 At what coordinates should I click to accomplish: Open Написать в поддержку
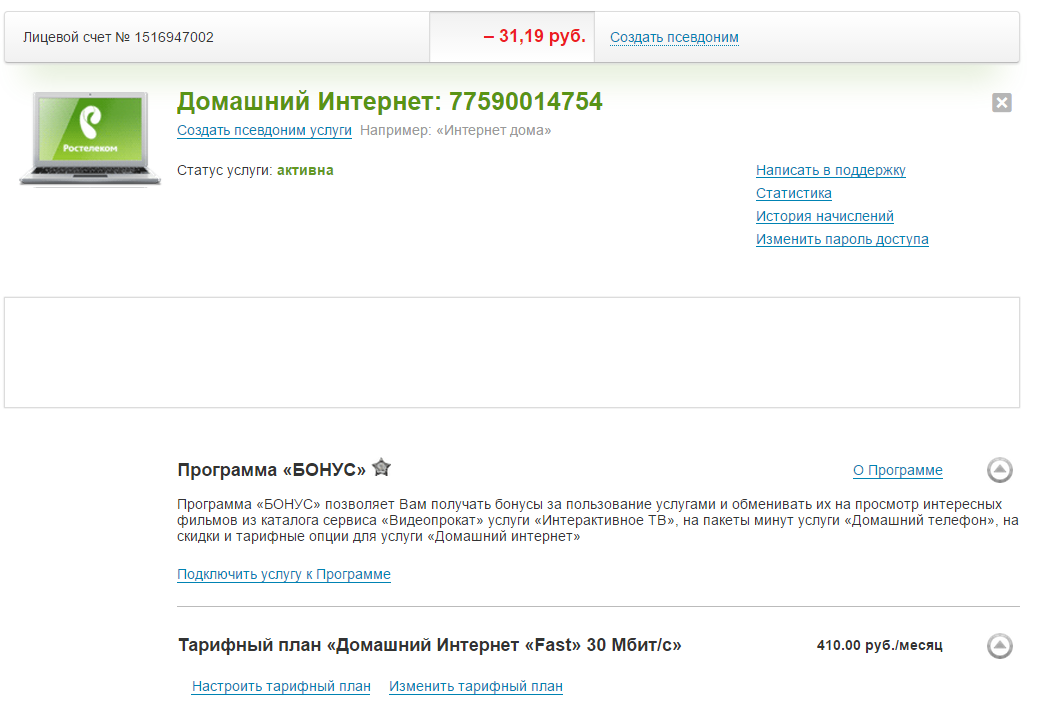point(830,170)
